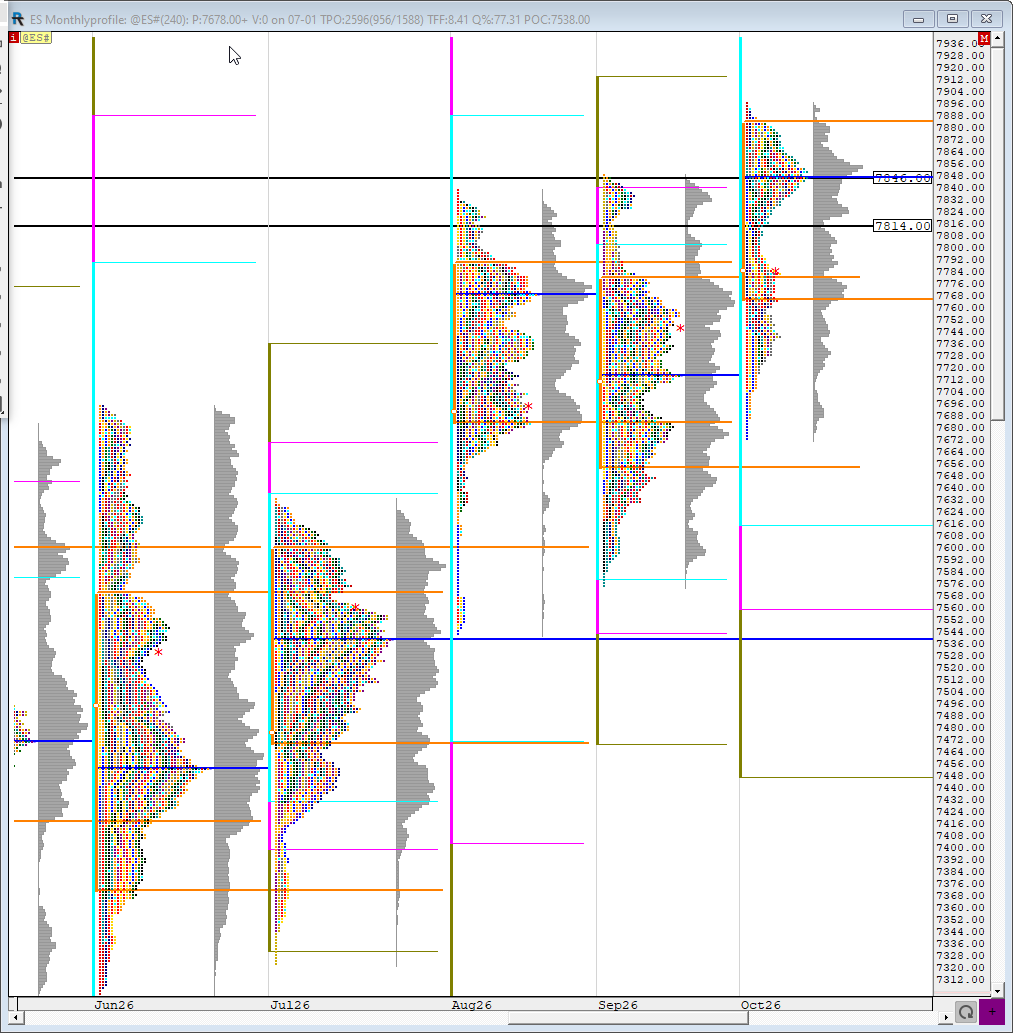Click the 7936.00 price on the scale

[960, 43]
